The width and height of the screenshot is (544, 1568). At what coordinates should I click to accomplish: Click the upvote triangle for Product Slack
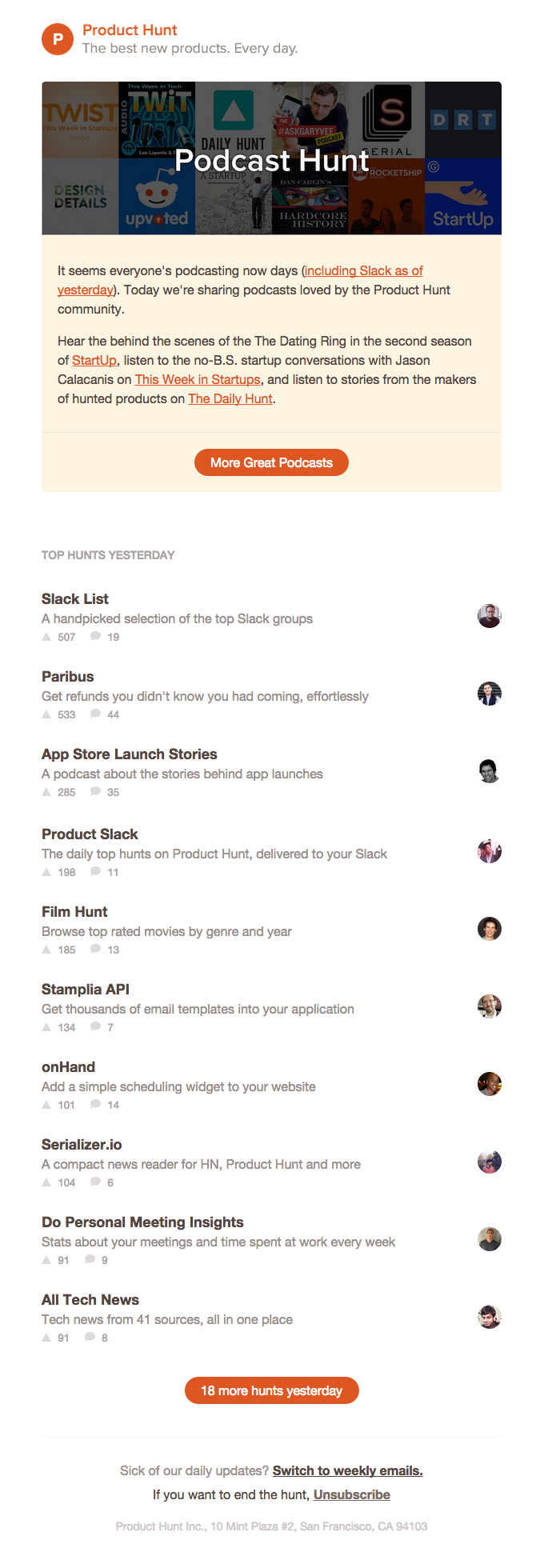(46, 872)
